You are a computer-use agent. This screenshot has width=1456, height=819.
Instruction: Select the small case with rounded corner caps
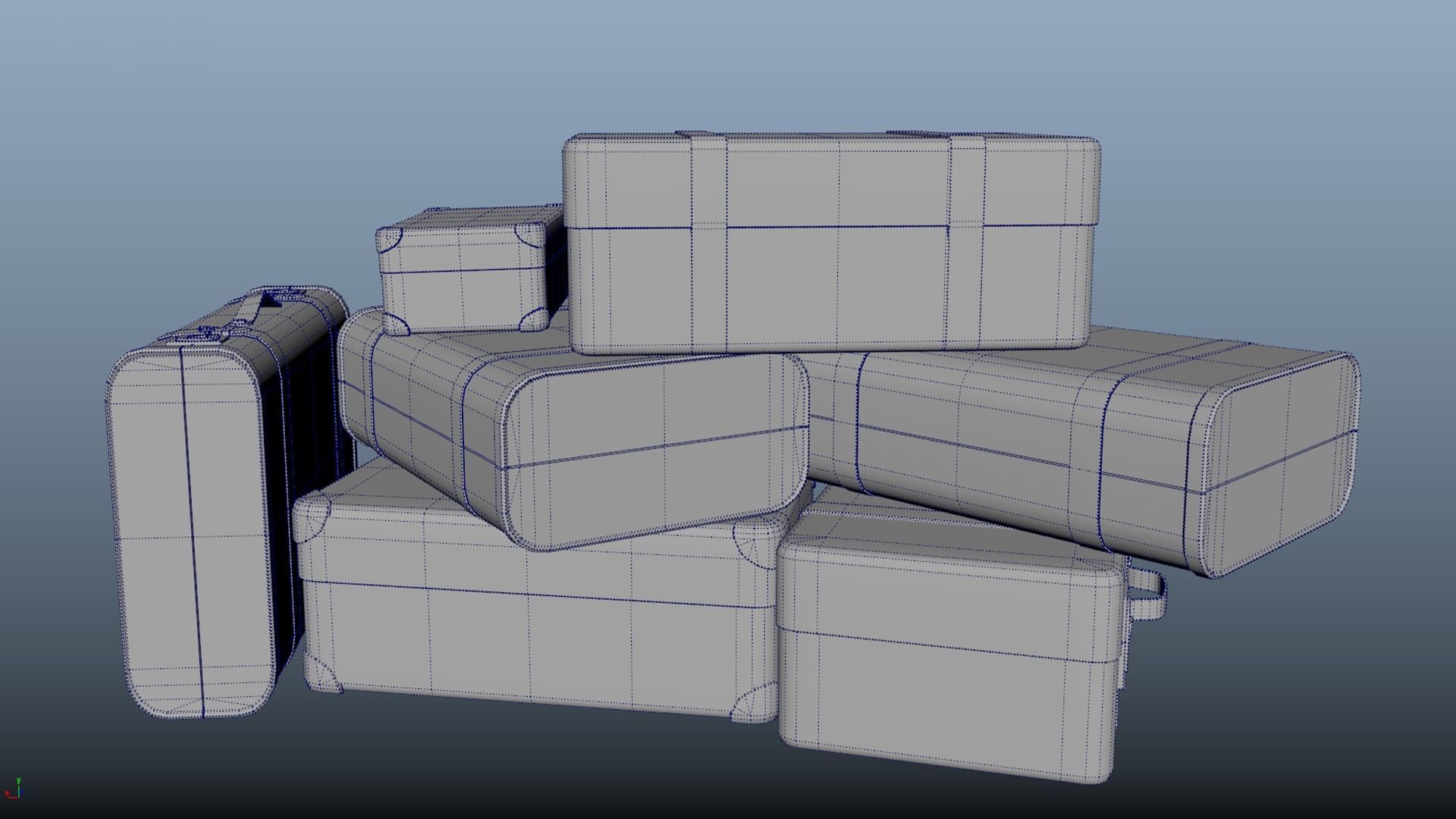tap(470, 269)
